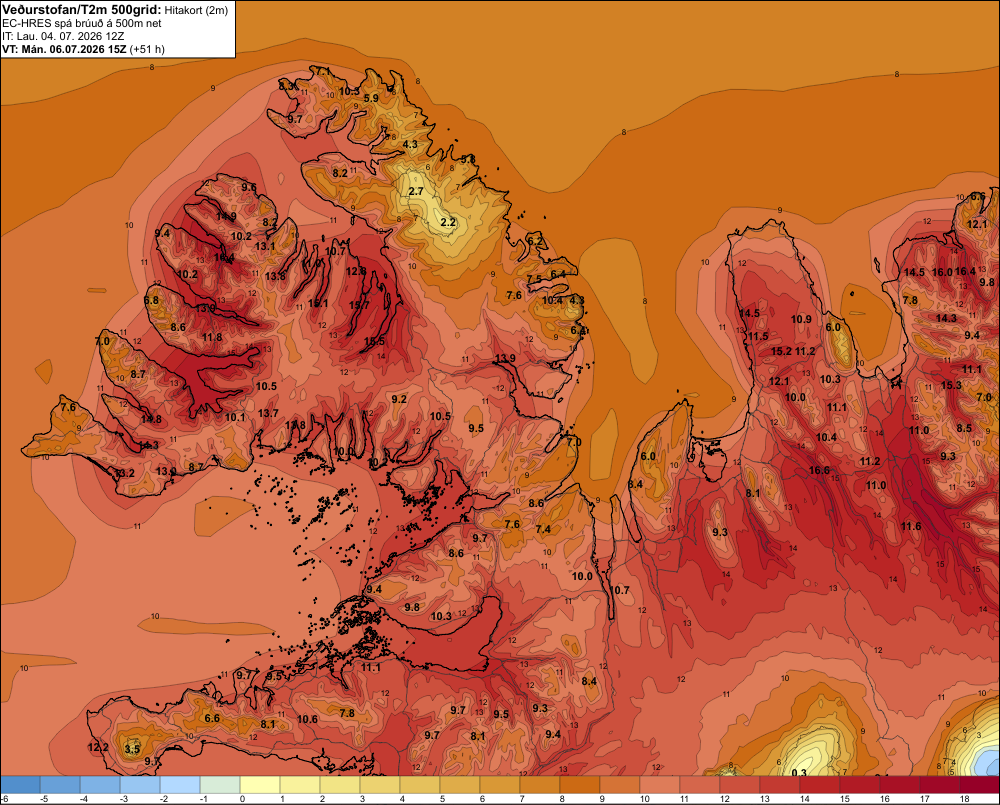
Task: Pick the legend swatch between 8 and 9
Action: click(x=580, y=785)
